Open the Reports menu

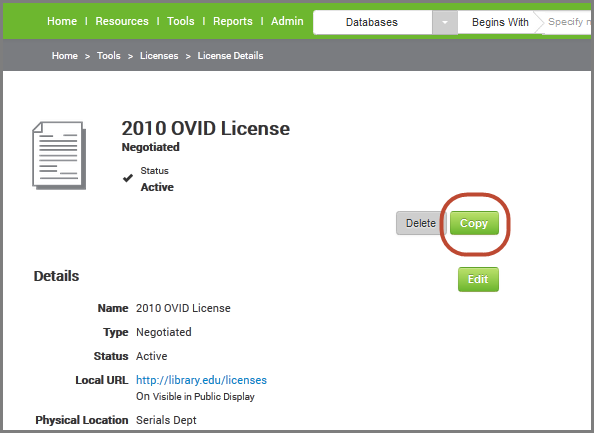pos(233,21)
